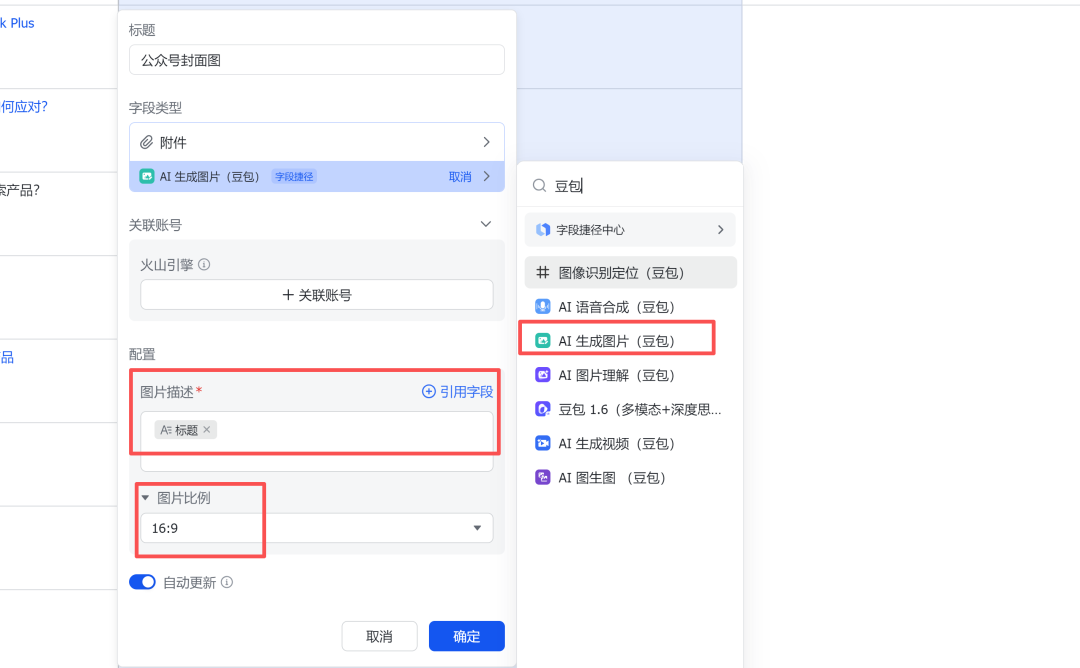
Task: Open 字段捷径中心 menu entry
Action: pyautogui.click(x=630, y=229)
